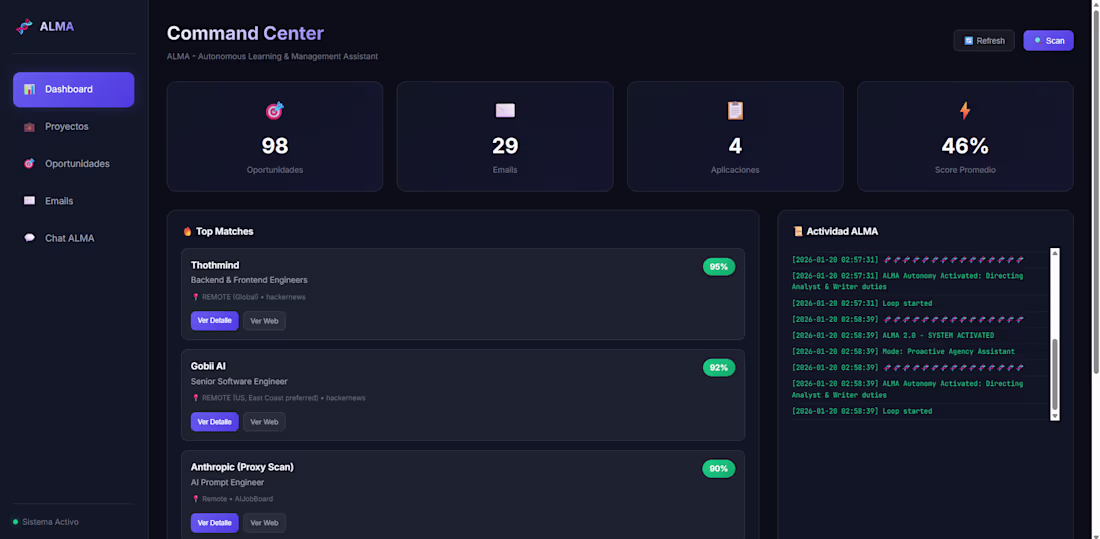The image size is (1100, 539).
Task: Click the Thothmind company title
Action: pos(215,265)
